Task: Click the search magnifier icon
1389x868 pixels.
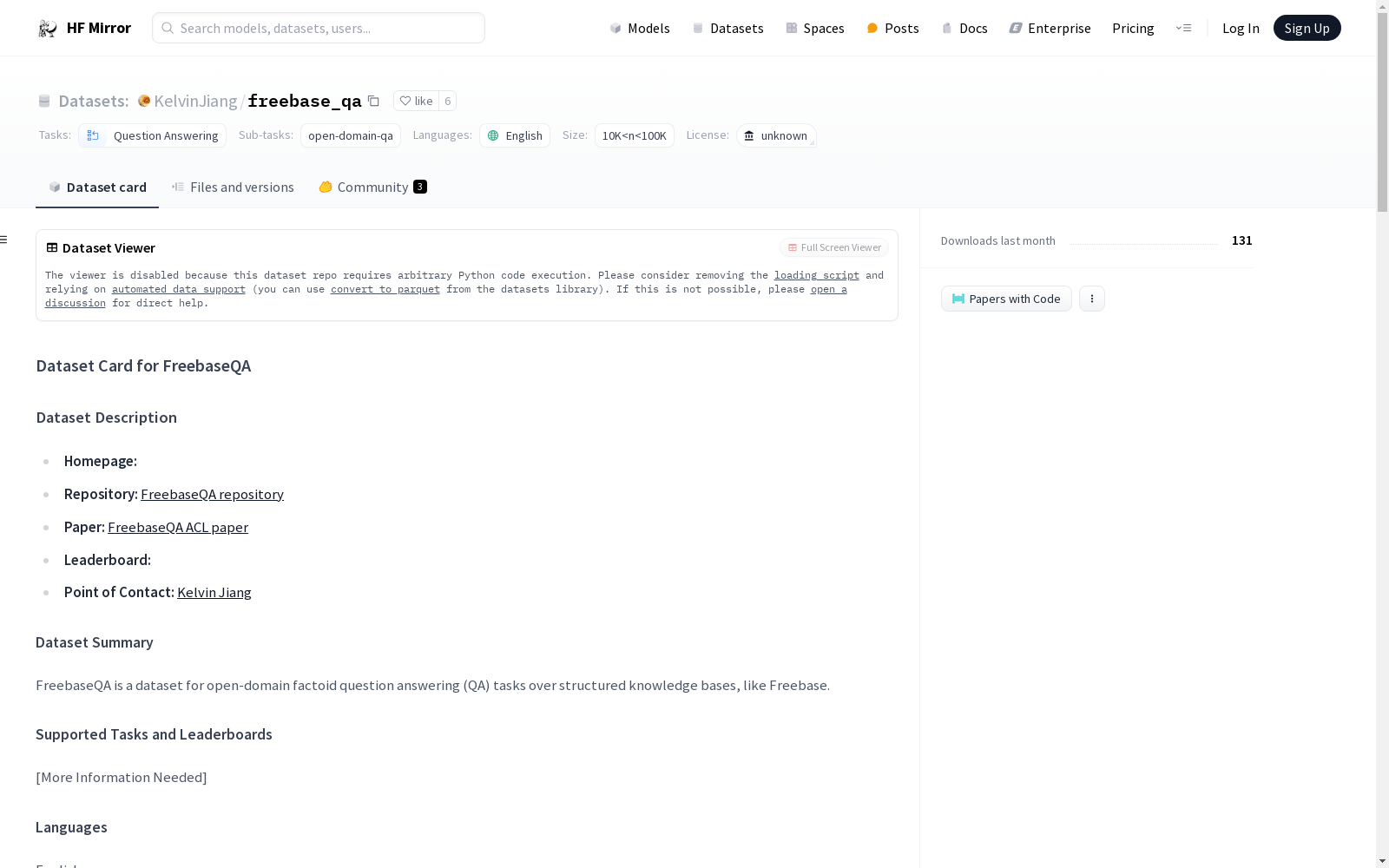Action: 168,28
